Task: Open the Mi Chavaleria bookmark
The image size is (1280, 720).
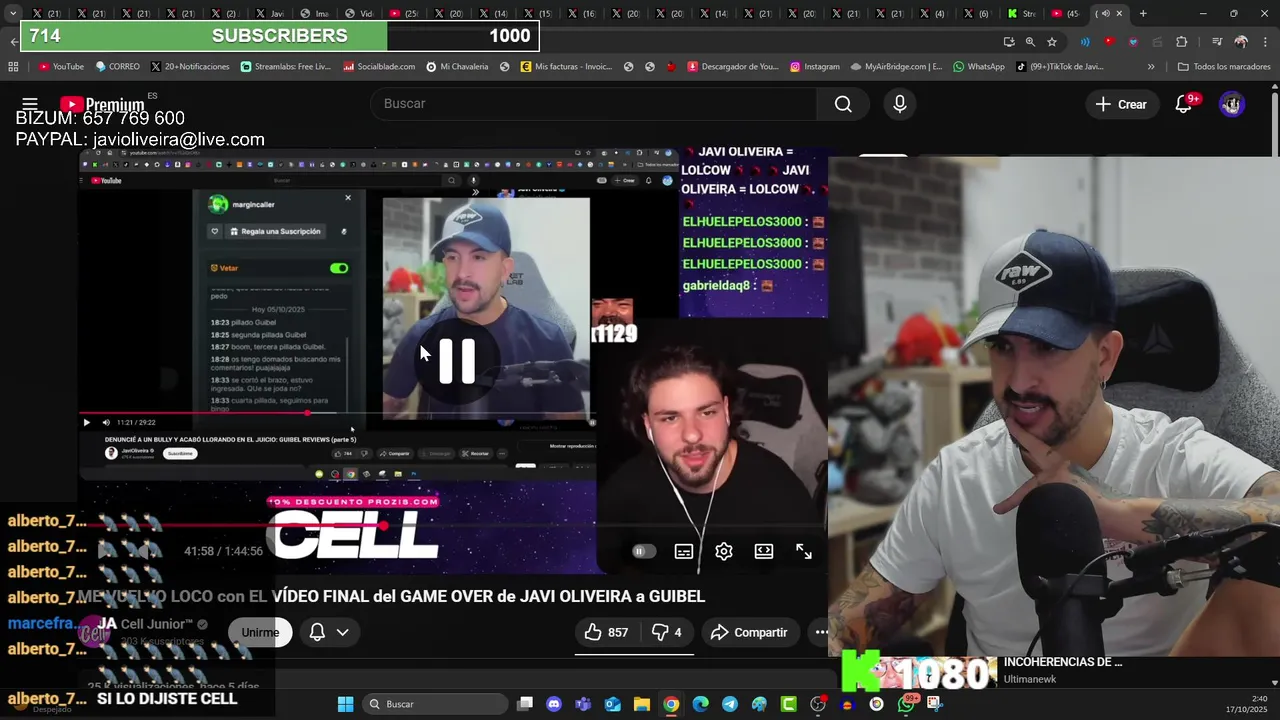Action: coord(457,66)
